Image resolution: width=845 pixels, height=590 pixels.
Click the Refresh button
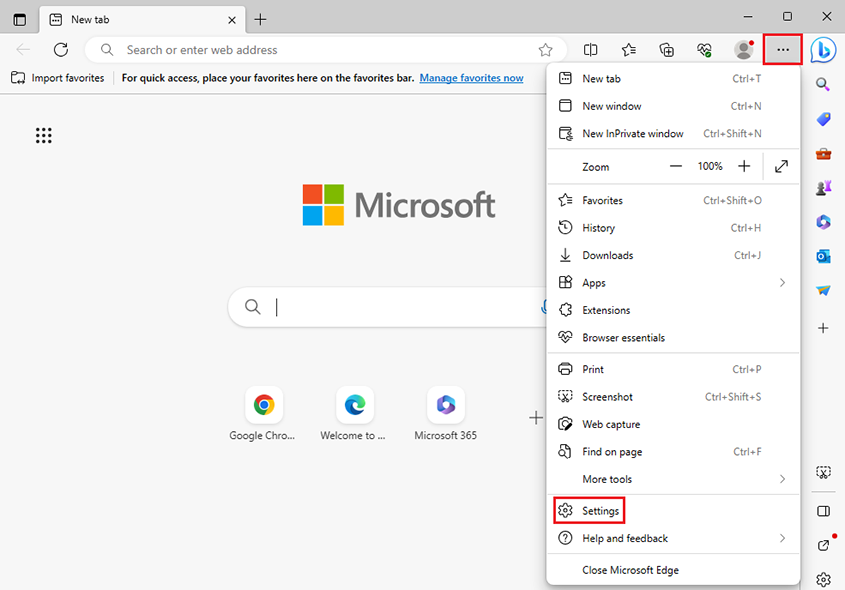[61, 50]
